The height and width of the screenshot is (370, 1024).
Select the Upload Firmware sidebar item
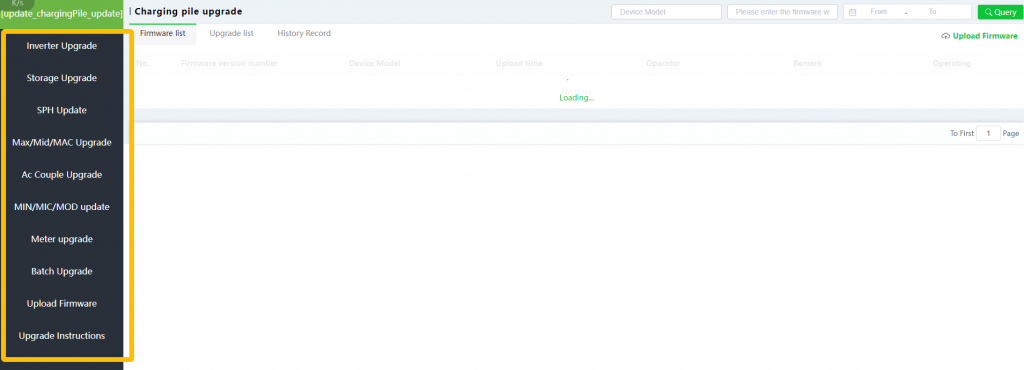[61, 303]
